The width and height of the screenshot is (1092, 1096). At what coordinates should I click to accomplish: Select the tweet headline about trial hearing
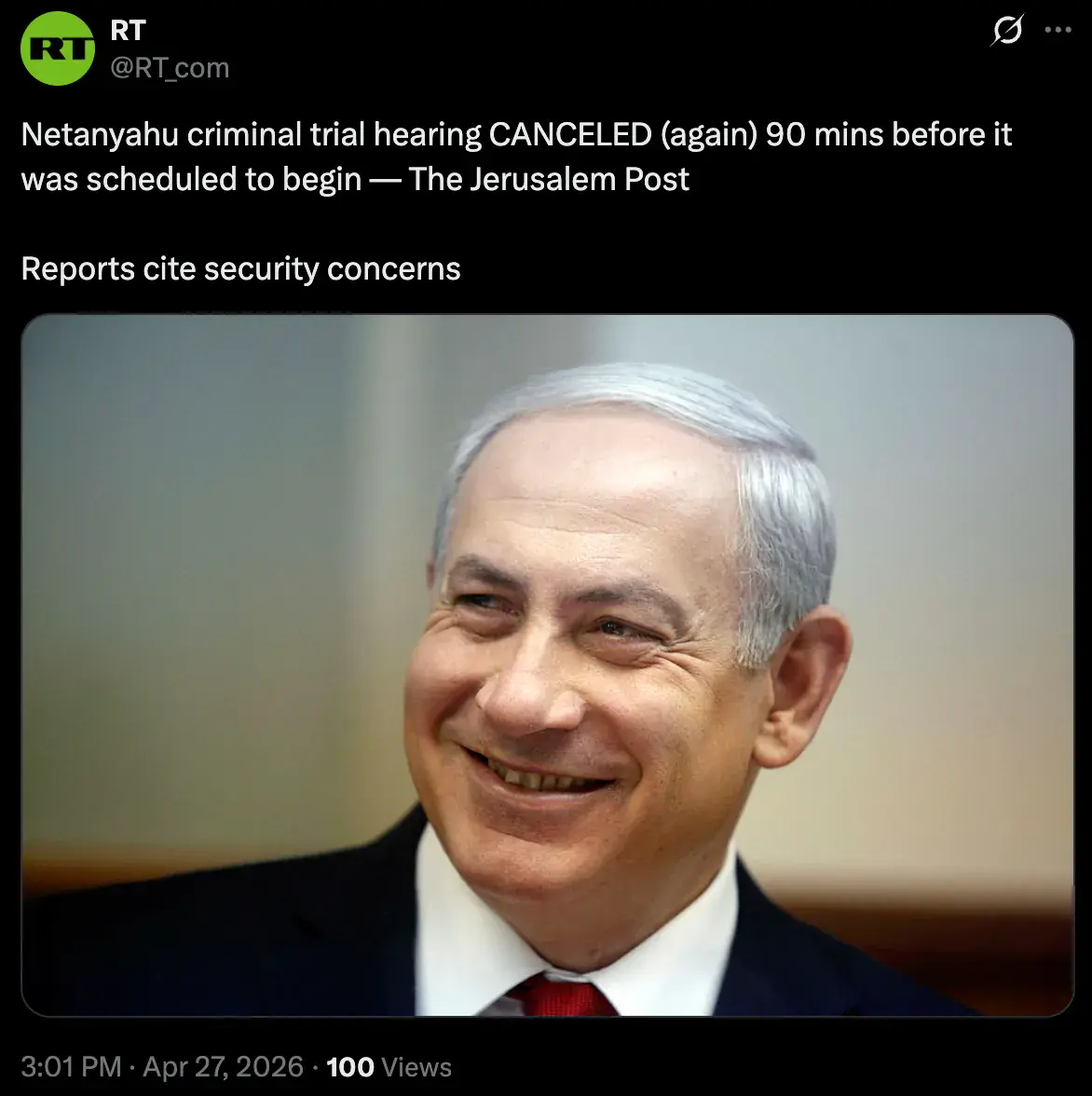[516, 157]
